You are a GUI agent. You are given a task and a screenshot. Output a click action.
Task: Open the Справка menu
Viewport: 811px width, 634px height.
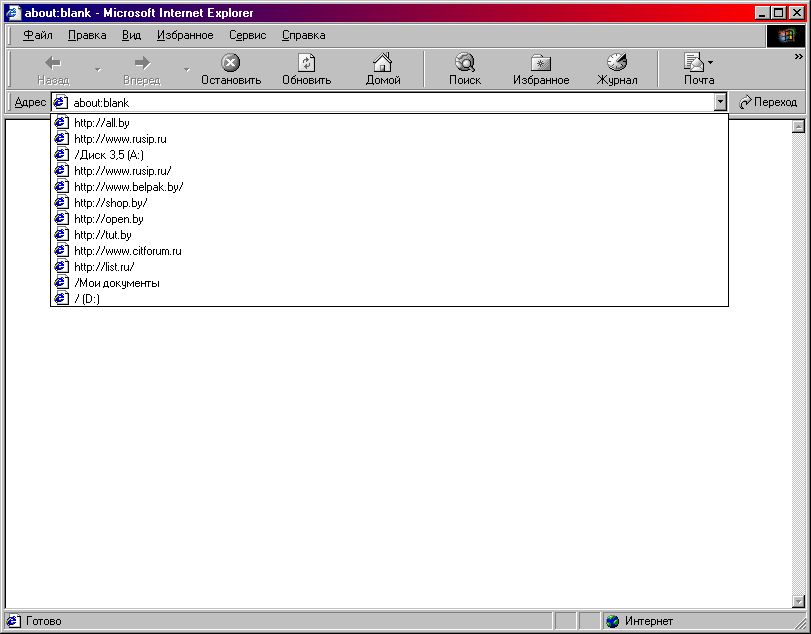tap(304, 35)
